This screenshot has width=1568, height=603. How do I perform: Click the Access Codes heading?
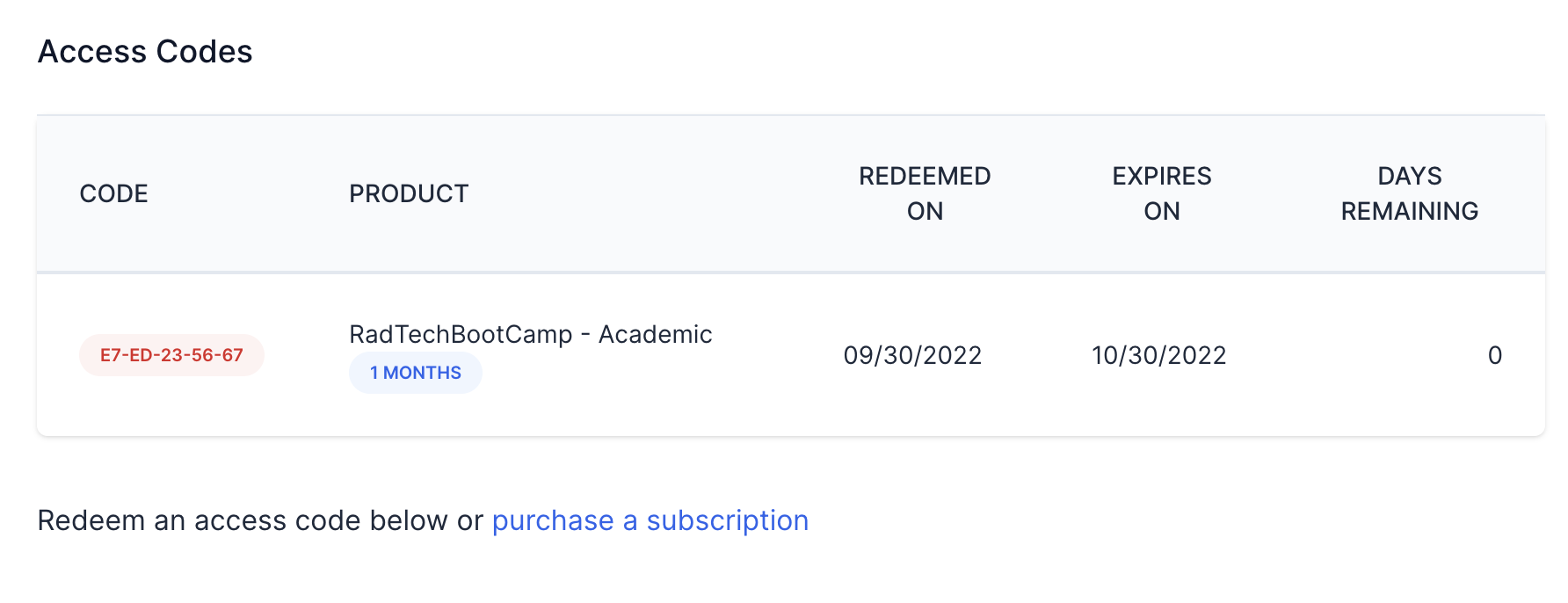tap(145, 52)
